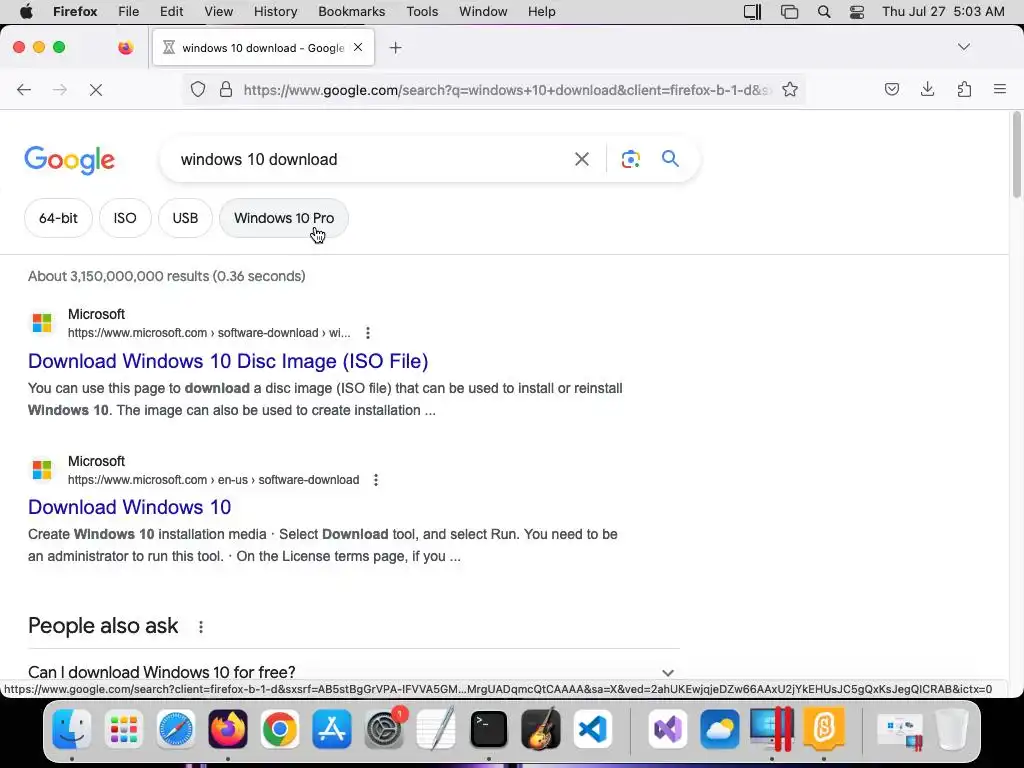This screenshot has width=1024, height=768.
Task: Open the Help menu
Action: coord(541,12)
